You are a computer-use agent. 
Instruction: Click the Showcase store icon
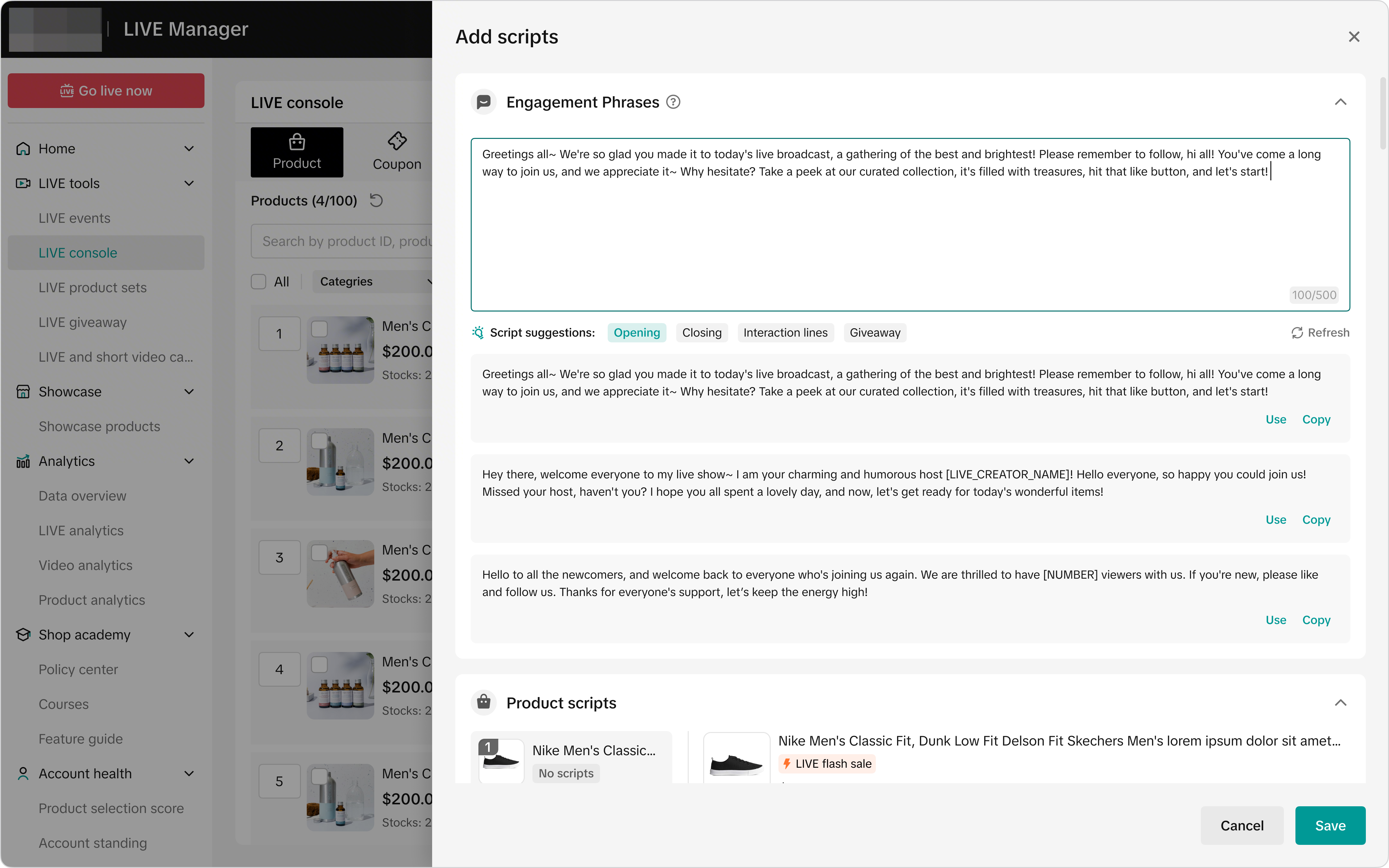[23, 392]
